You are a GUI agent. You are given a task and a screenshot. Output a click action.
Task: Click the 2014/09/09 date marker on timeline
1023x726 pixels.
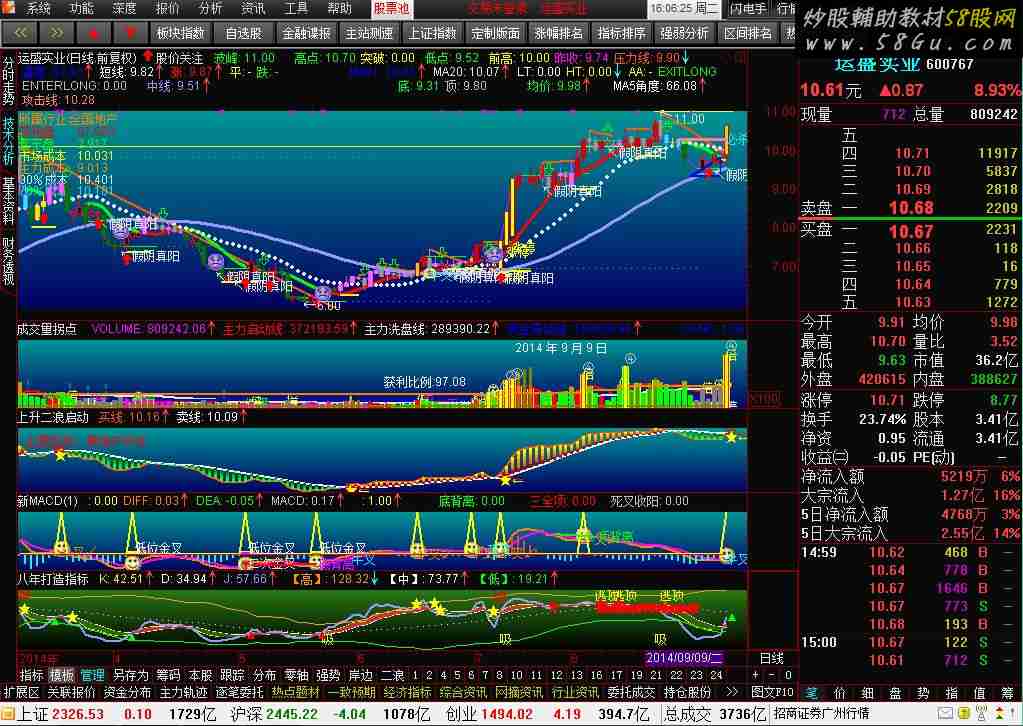point(683,658)
